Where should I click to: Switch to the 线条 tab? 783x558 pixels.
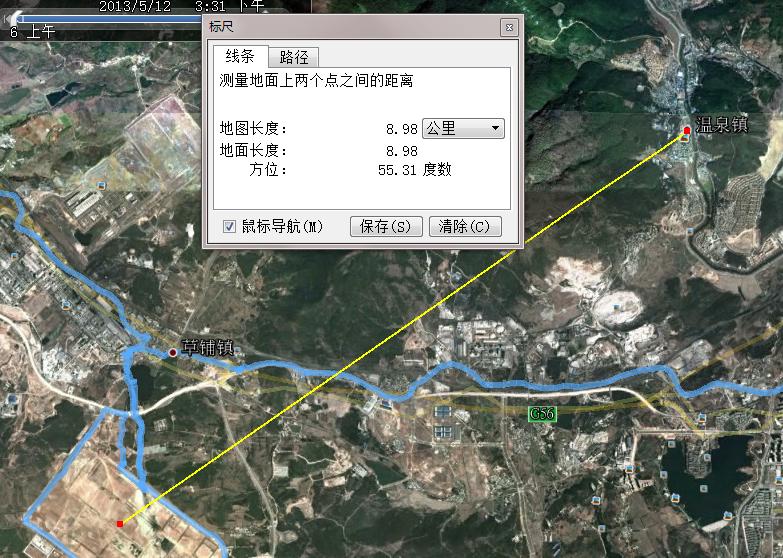[x=238, y=56]
